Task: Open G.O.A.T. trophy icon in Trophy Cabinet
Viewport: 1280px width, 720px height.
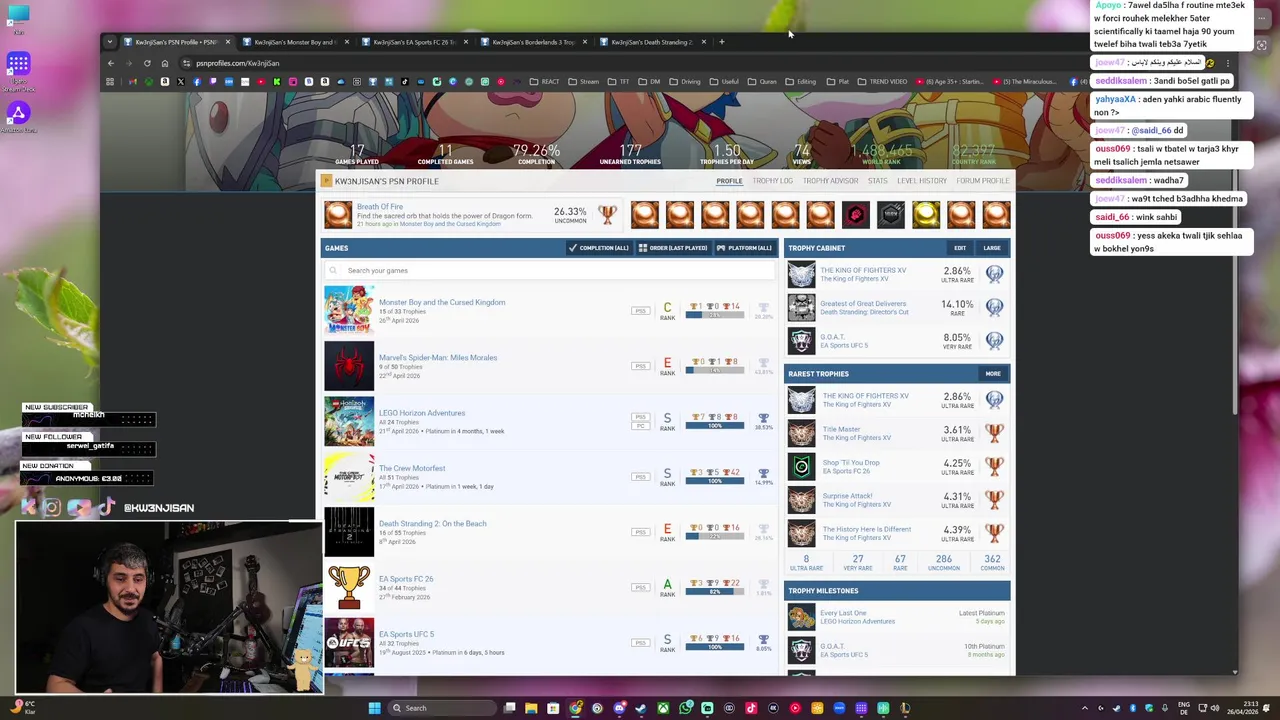Action: tap(801, 340)
